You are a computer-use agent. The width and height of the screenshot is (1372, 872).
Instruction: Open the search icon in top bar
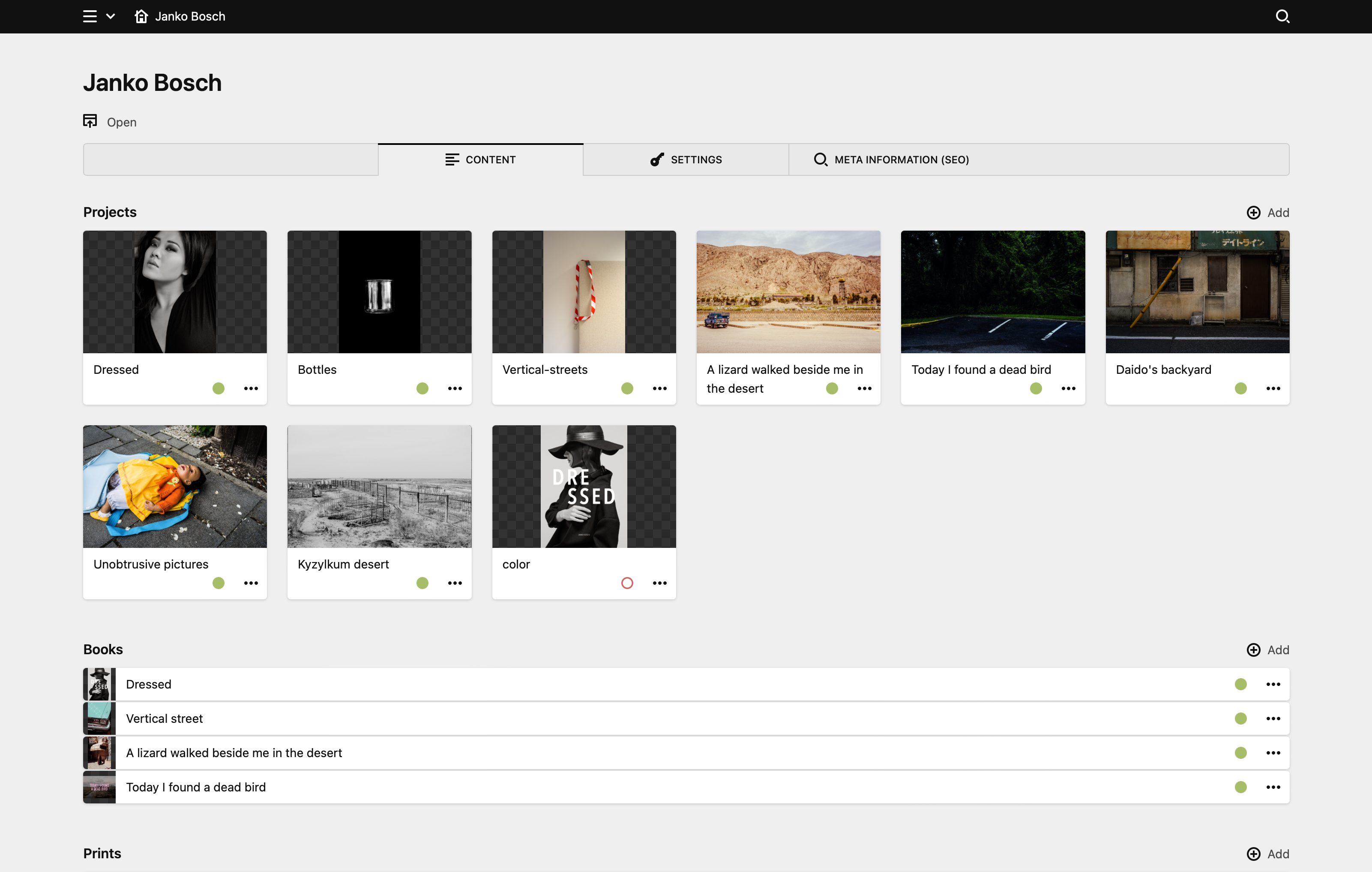click(x=1282, y=17)
